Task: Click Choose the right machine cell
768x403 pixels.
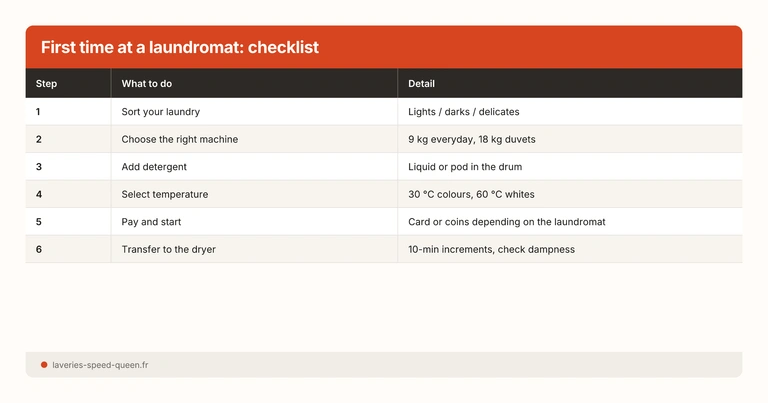Action: (x=180, y=139)
